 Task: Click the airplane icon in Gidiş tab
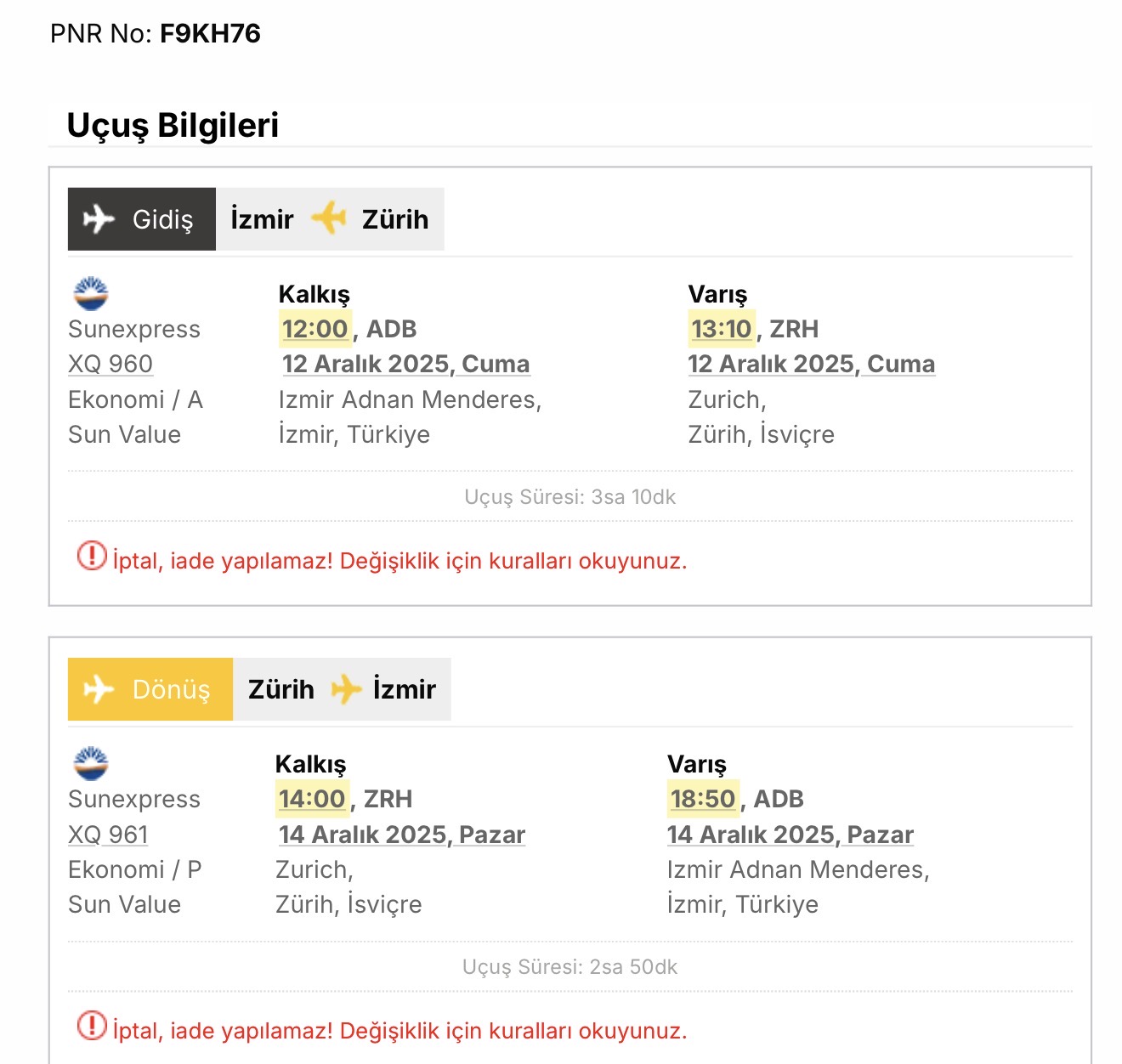(x=99, y=219)
